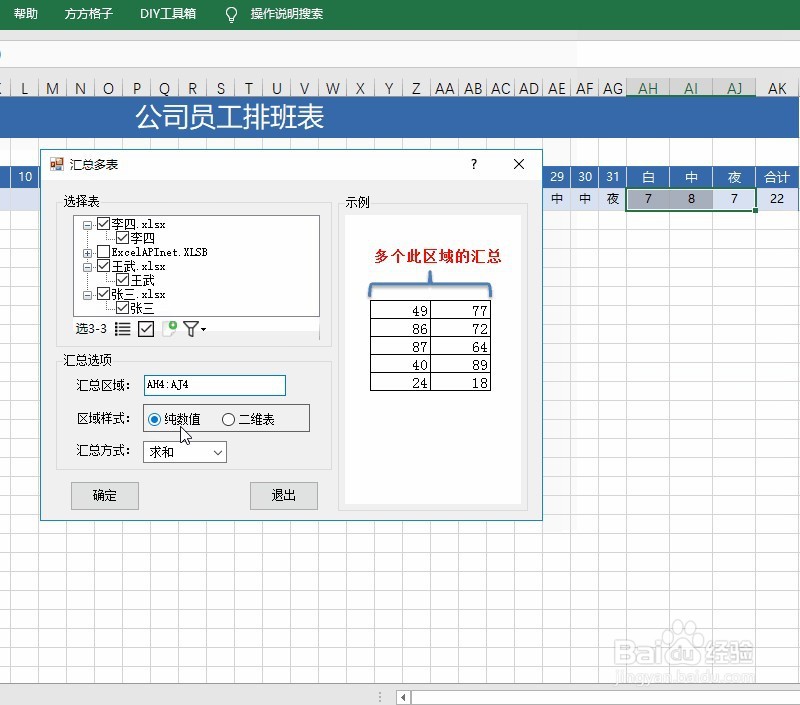
Task: Open the 方方格子 ribbon tab
Action: click(x=88, y=14)
